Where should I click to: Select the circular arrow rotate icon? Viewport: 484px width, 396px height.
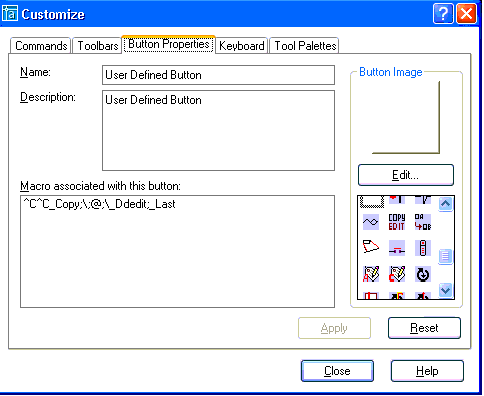click(423, 274)
